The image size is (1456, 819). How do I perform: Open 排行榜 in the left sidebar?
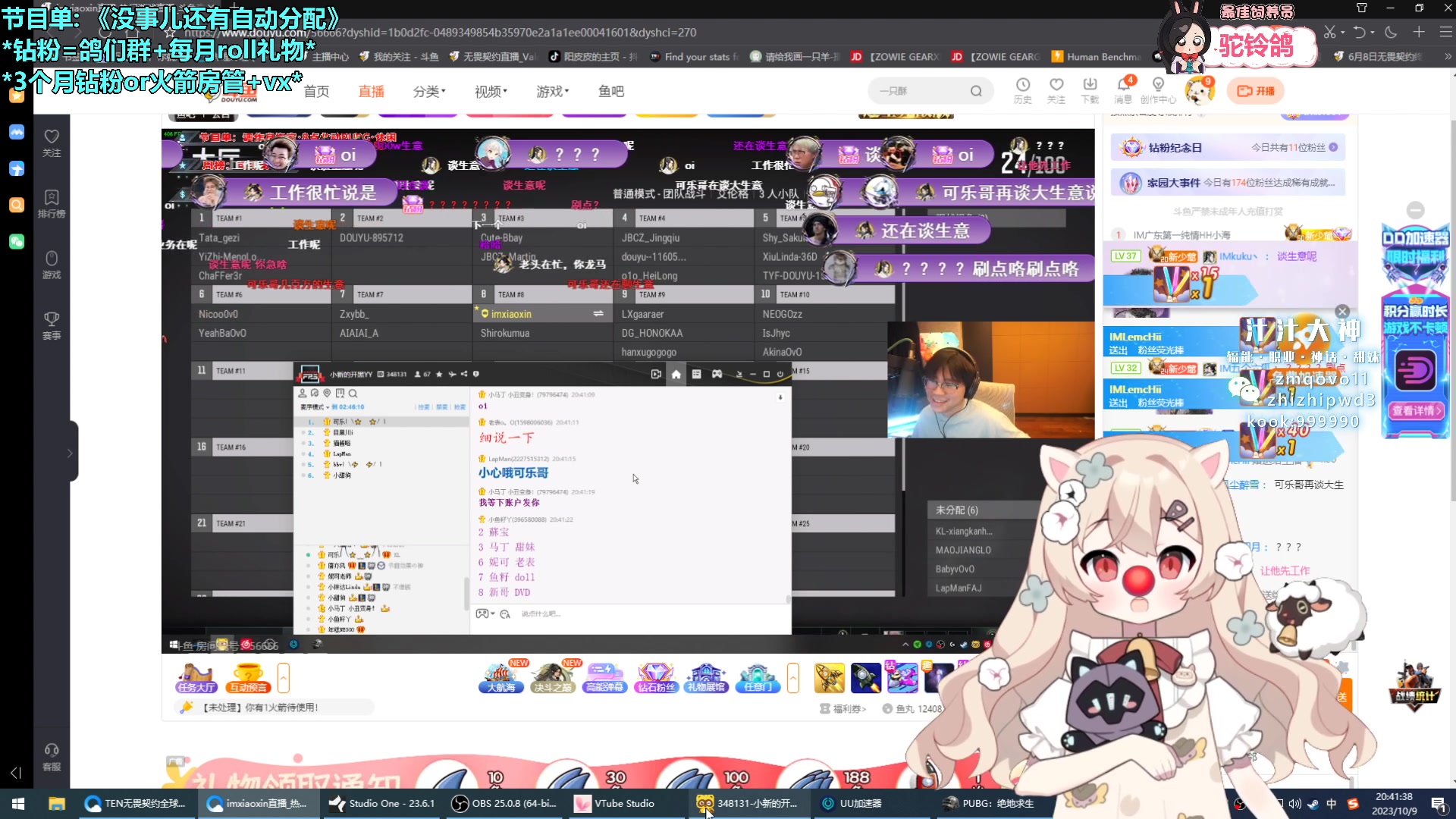pyautogui.click(x=52, y=203)
